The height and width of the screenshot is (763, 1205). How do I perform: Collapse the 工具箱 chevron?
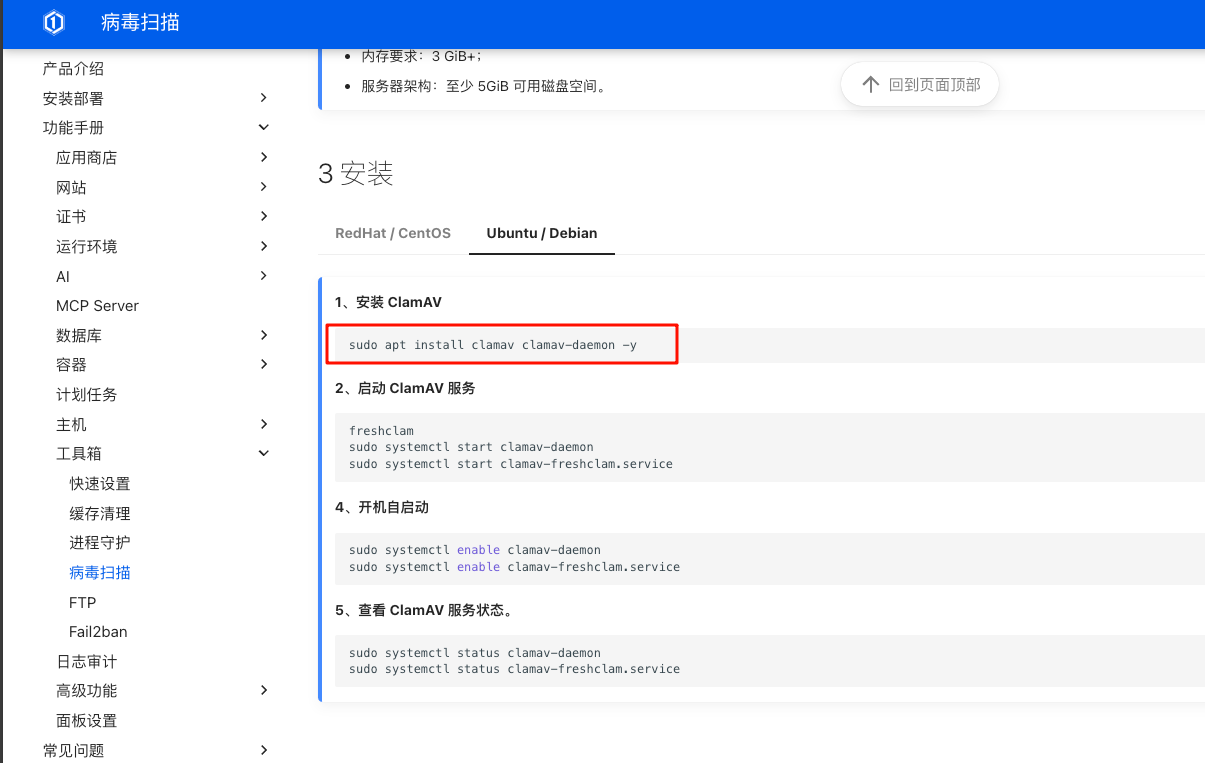coord(263,453)
